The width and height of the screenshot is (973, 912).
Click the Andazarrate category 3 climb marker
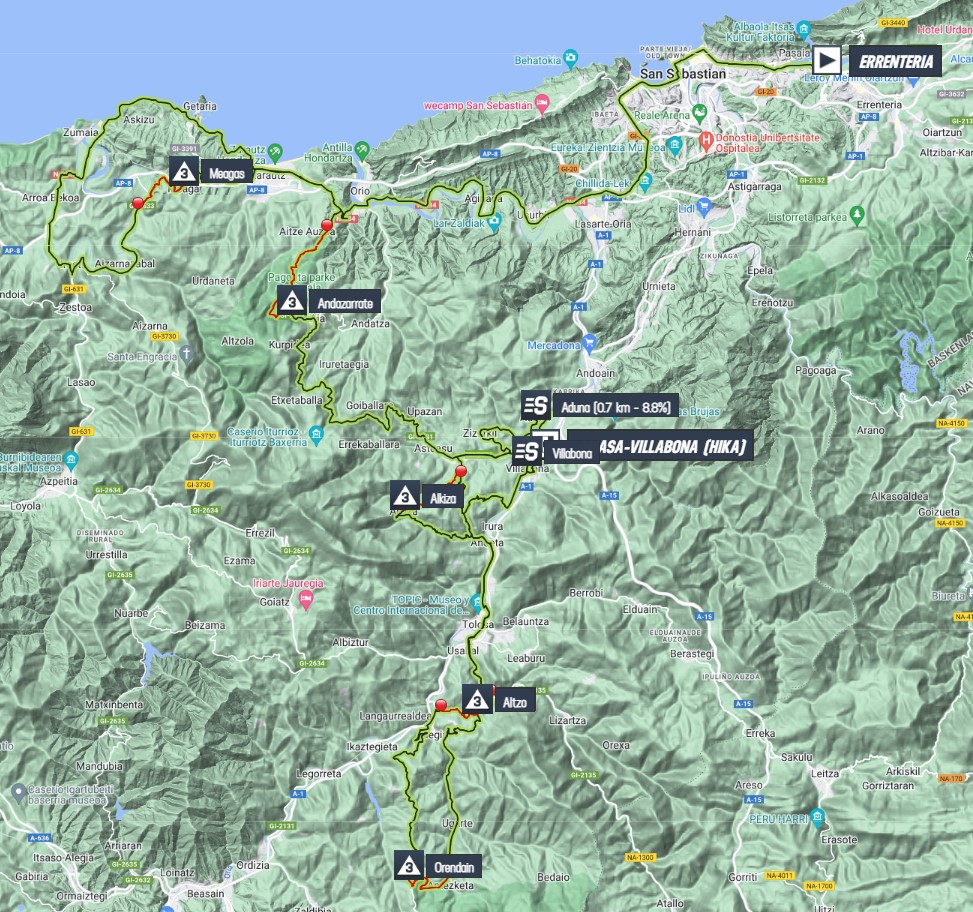tap(292, 301)
